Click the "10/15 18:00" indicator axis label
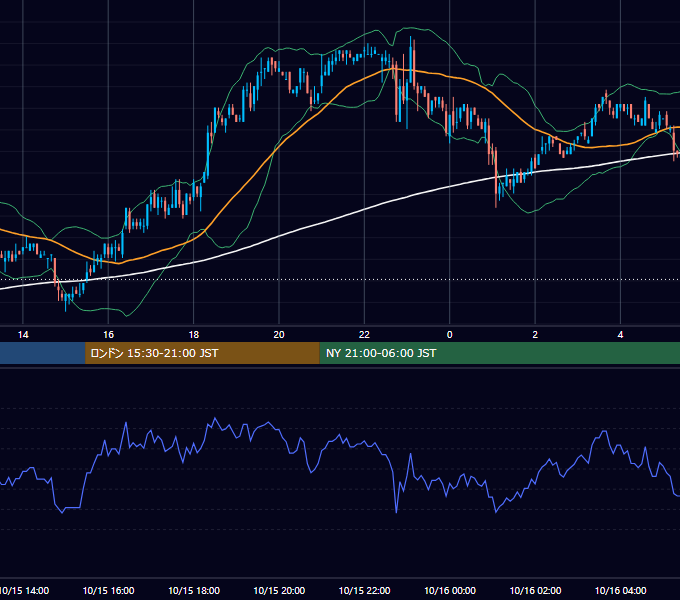This screenshot has height=600, width=680. pos(194,590)
